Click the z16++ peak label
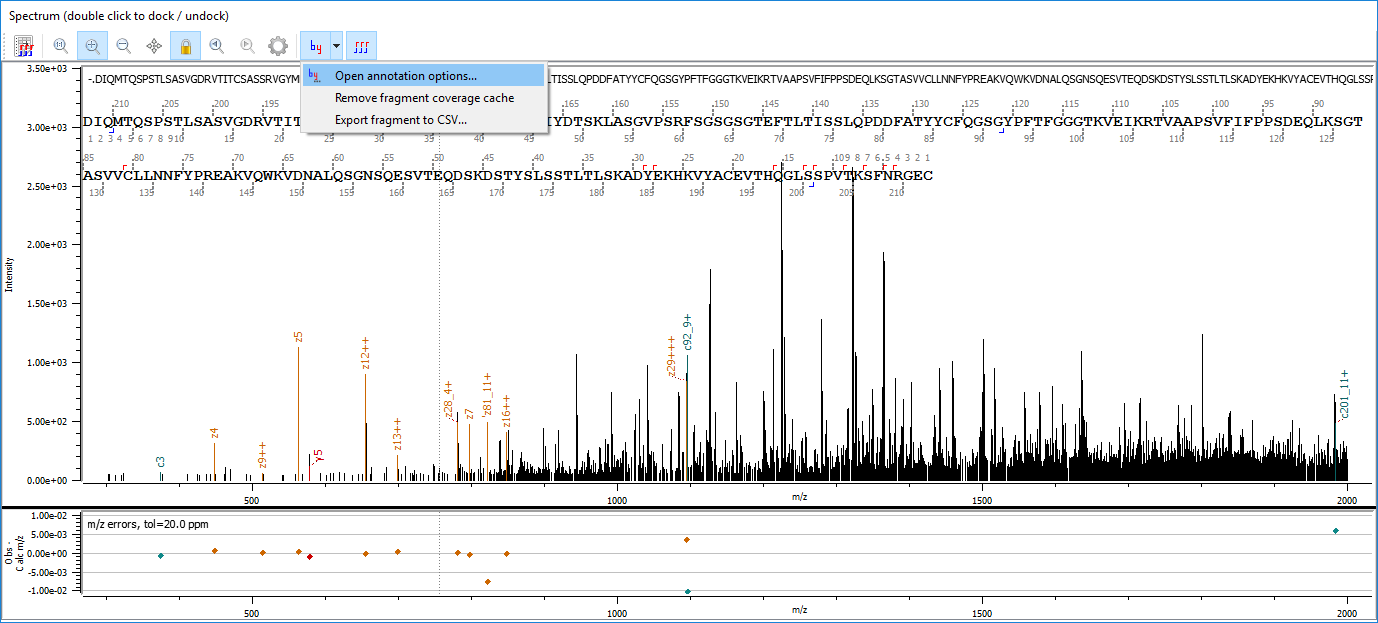Image resolution: width=1378 pixels, height=623 pixels. pos(507,411)
